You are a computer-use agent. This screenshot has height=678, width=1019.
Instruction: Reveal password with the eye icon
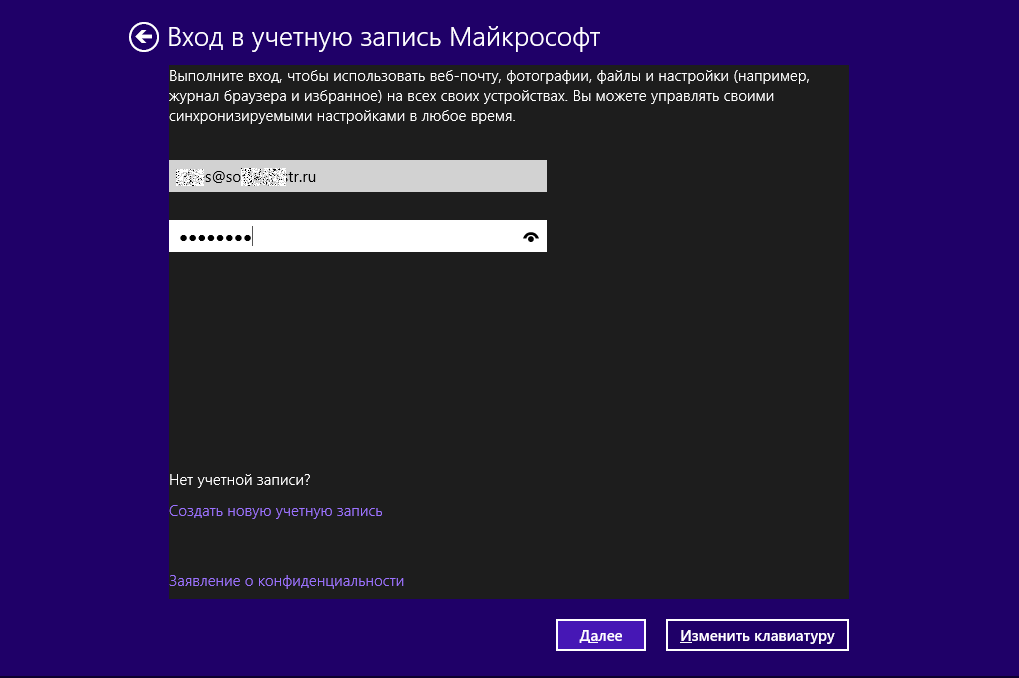click(531, 237)
